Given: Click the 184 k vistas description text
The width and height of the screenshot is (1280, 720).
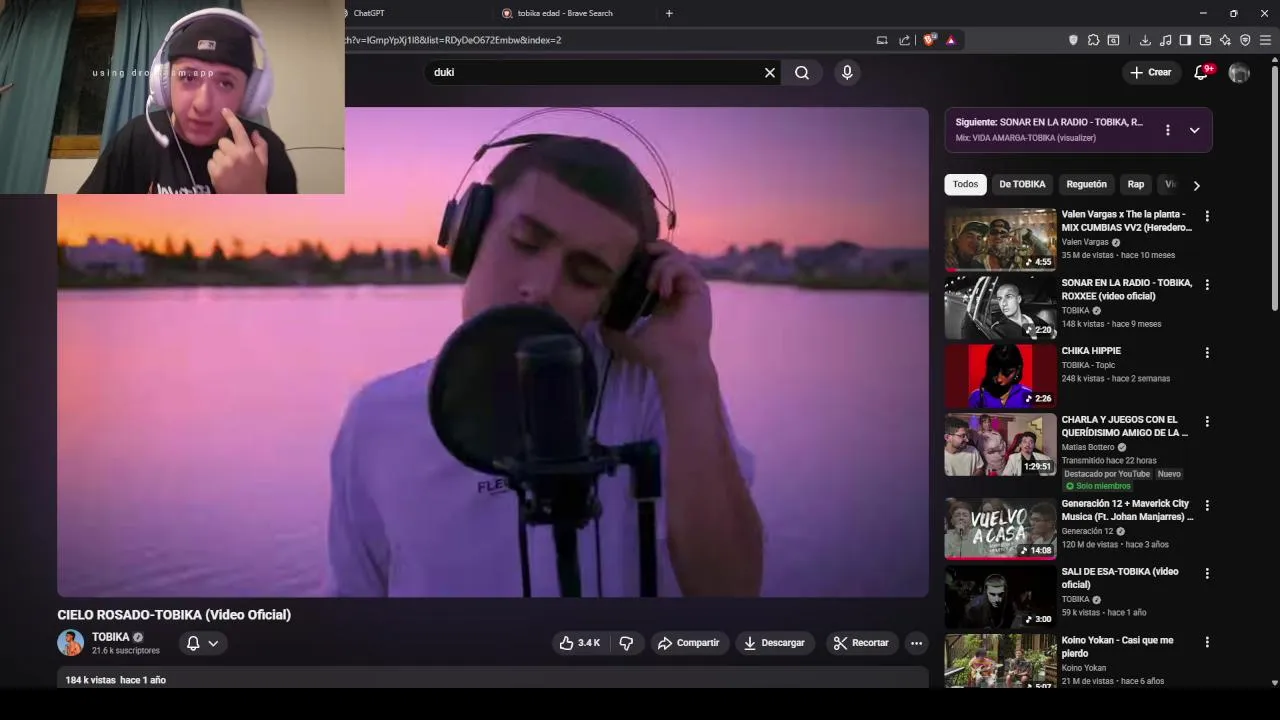Looking at the screenshot, I should 91,680.
